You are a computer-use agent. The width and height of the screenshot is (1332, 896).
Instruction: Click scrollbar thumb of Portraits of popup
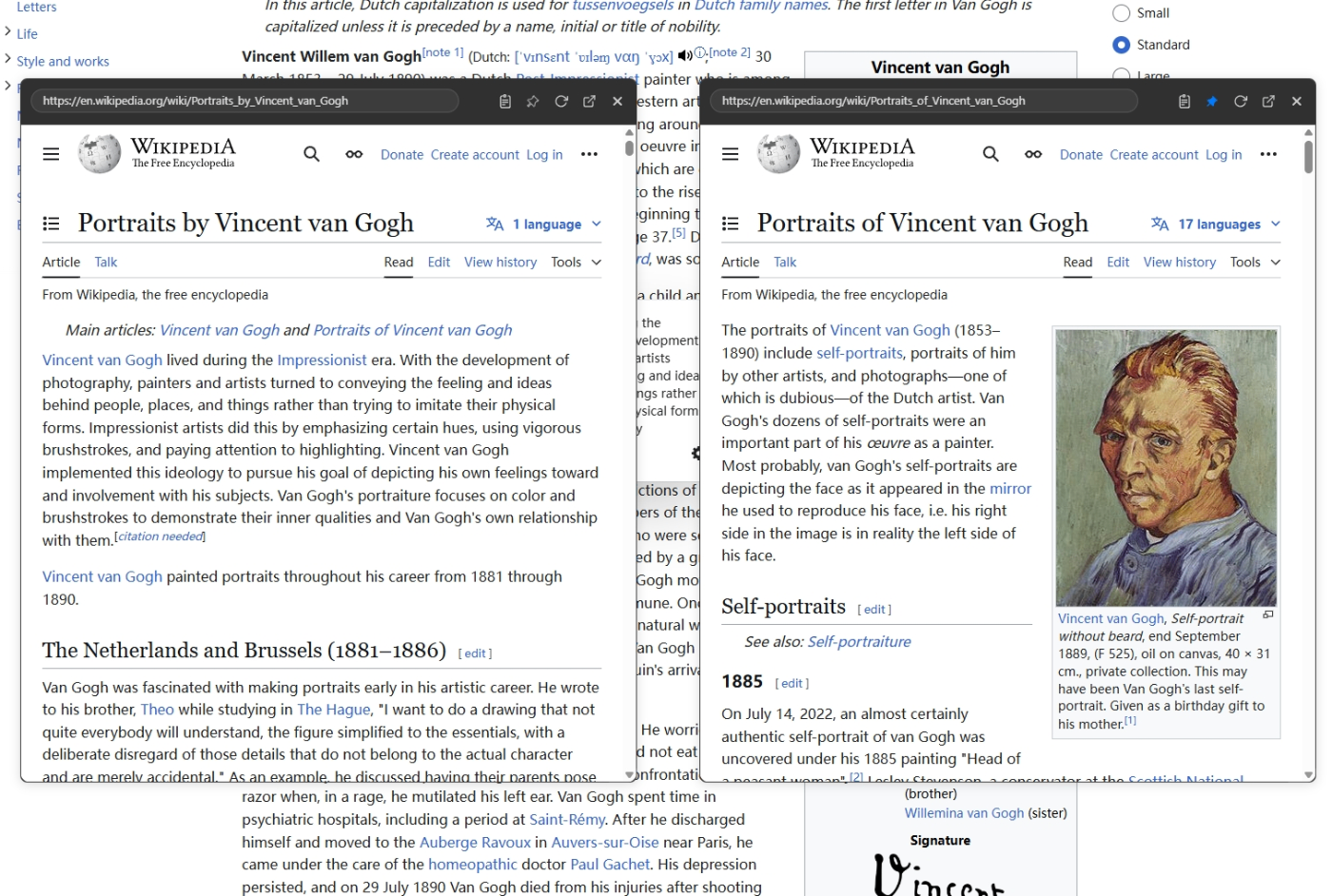click(1308, 157)
